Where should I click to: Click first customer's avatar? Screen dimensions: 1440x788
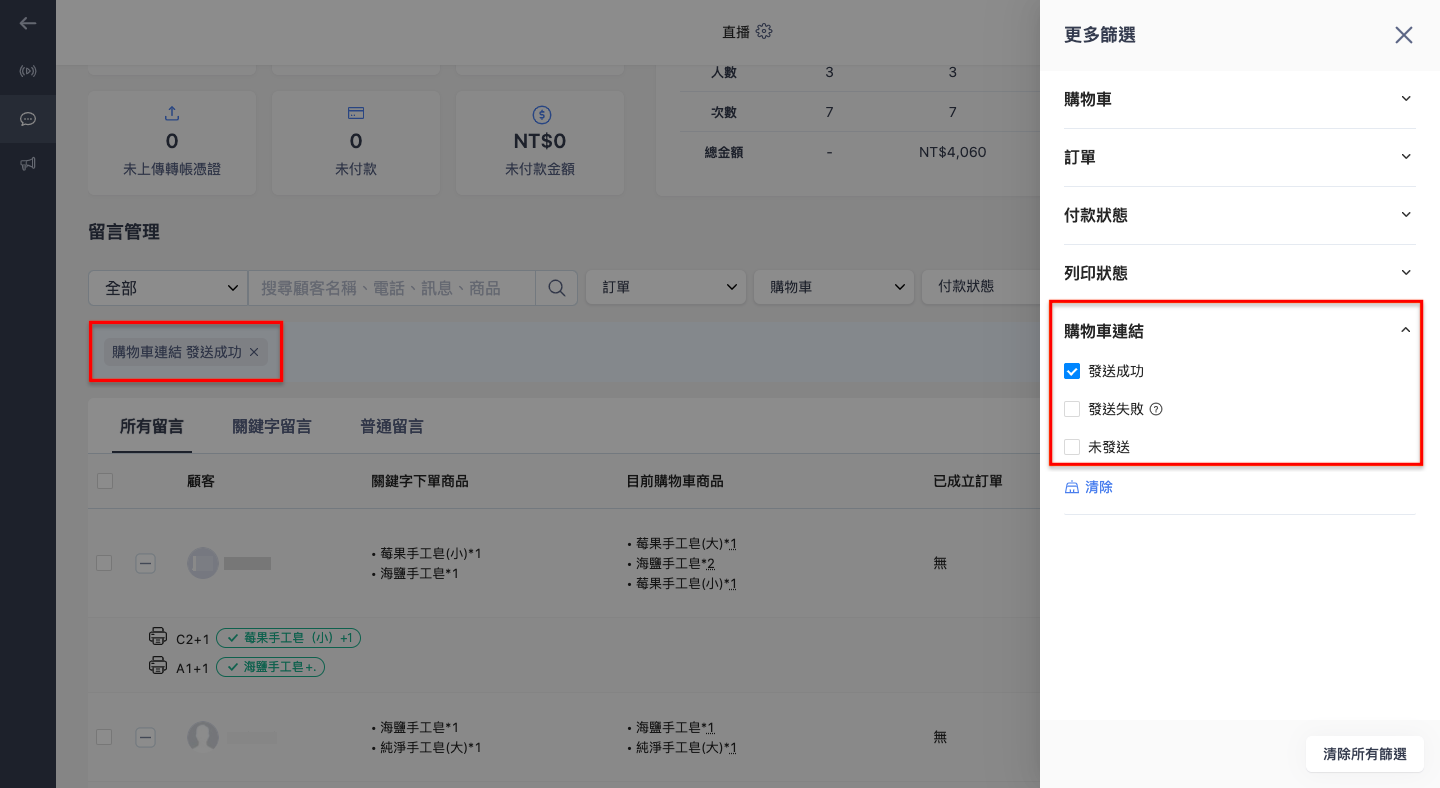point(203,563)
